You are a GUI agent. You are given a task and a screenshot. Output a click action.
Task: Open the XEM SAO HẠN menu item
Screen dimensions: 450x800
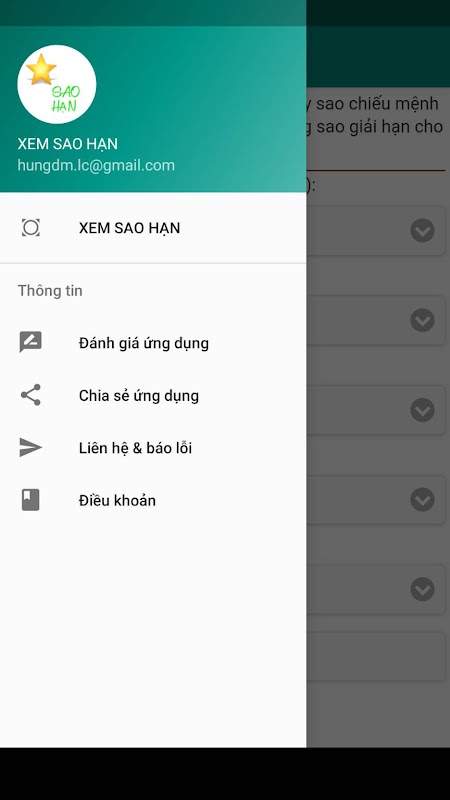click(153, 228)
